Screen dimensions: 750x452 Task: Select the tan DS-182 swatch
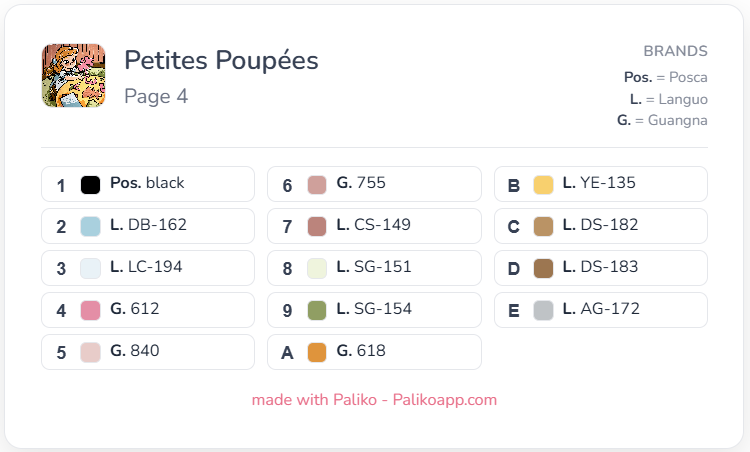click(x=543, y=226)
